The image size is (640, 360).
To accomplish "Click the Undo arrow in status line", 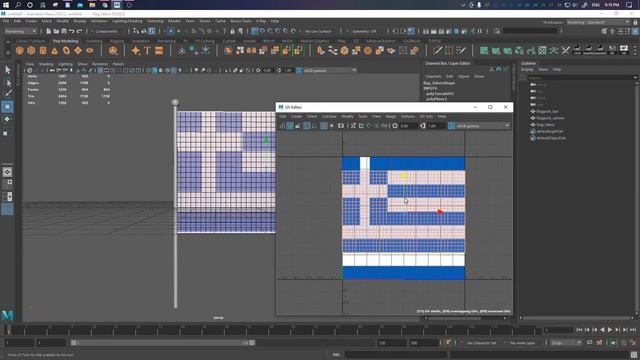I will coord(72,31).
